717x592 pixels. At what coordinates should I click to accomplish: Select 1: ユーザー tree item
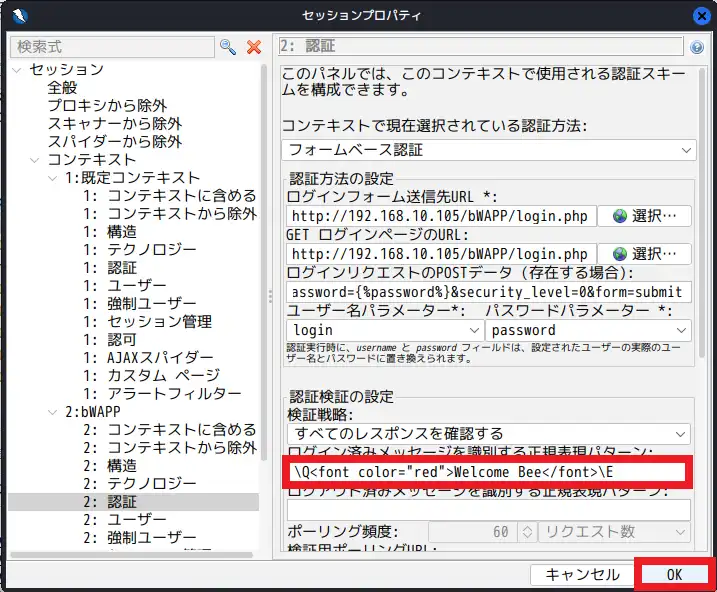[124, 286]
